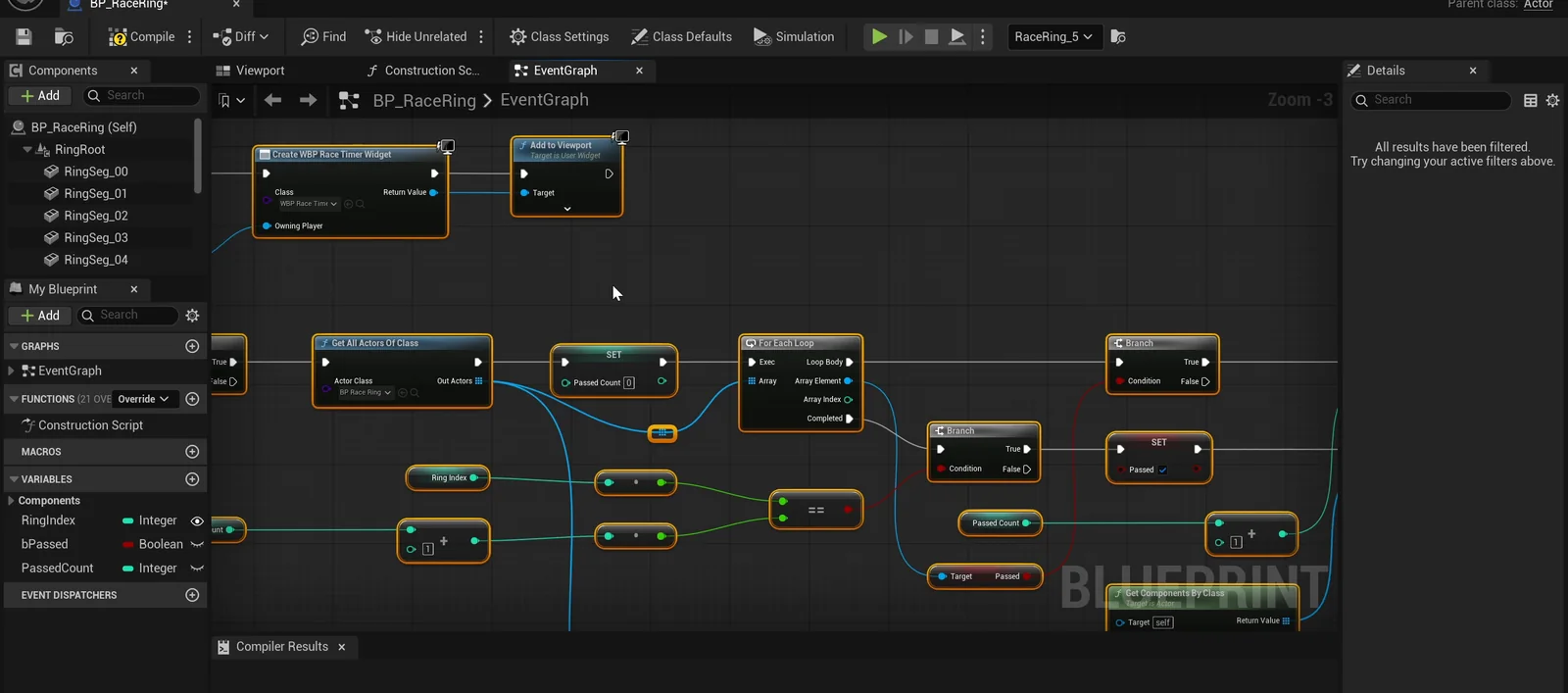Open Details property matrix icon

pos(1531,100)
